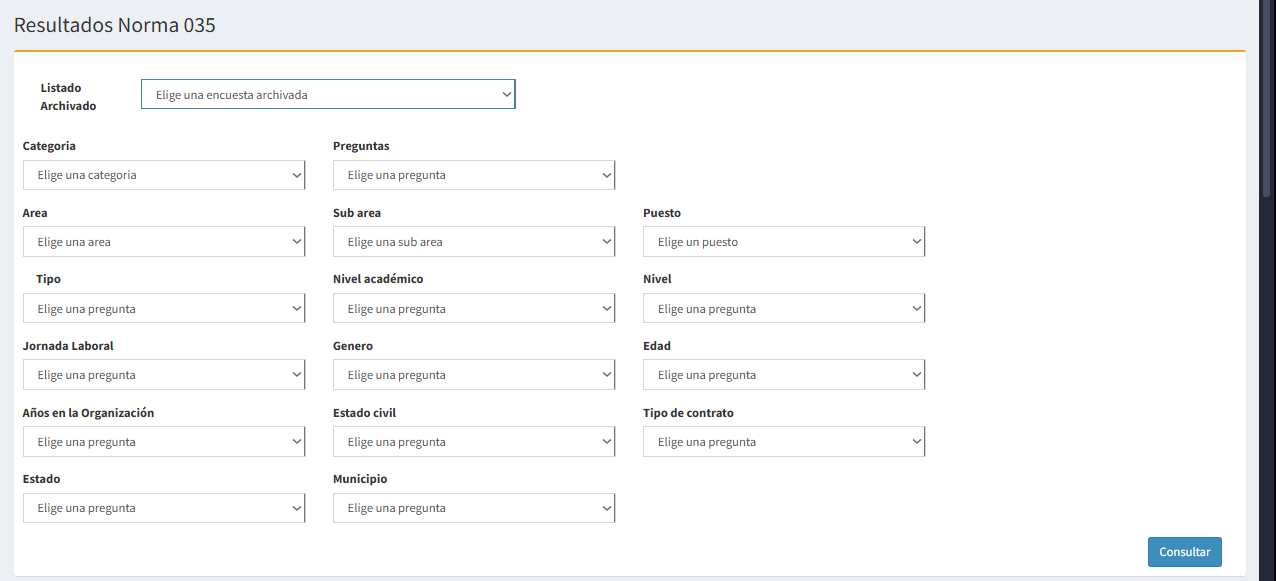Expand the Categoria dropdown
This screenshot has width=1276, height=581.
point(164,175)
